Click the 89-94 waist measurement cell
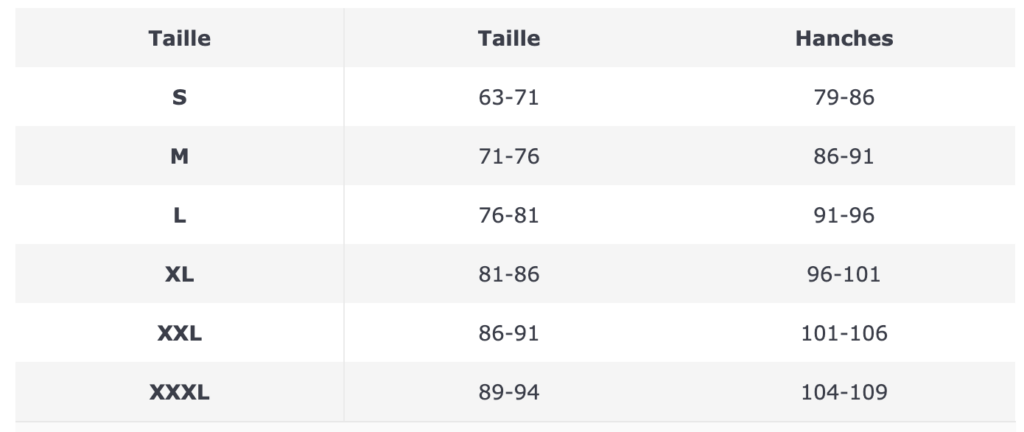This screenshot has width=1024, height=432. (x=509, y=393)
